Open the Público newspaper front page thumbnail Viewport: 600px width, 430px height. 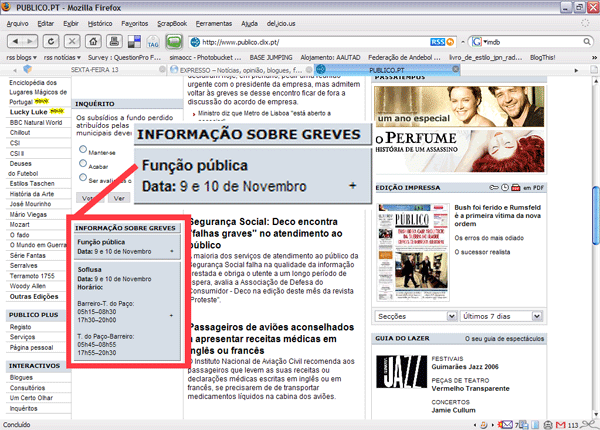coord(412,252)
